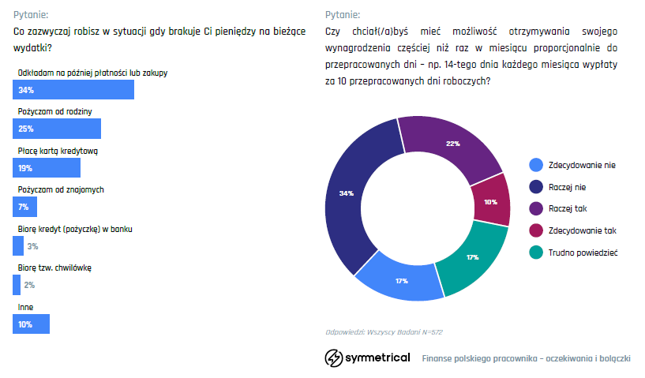Viewport: 645px width, 378px height.
Task: Click the 10% Inne bar
Action: (31, 324)
